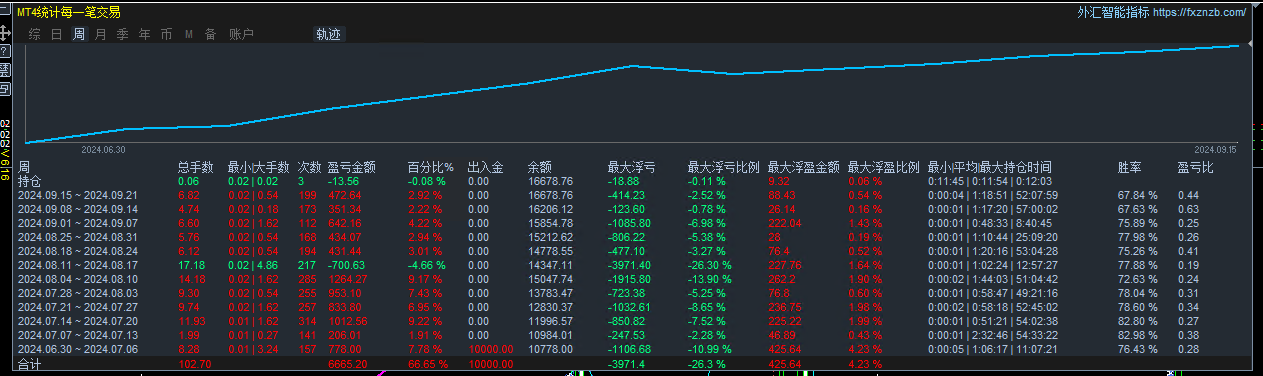Open the 季 quarterly tab
The height and width of the screenshot is (376, 1263).
[123, 34]
